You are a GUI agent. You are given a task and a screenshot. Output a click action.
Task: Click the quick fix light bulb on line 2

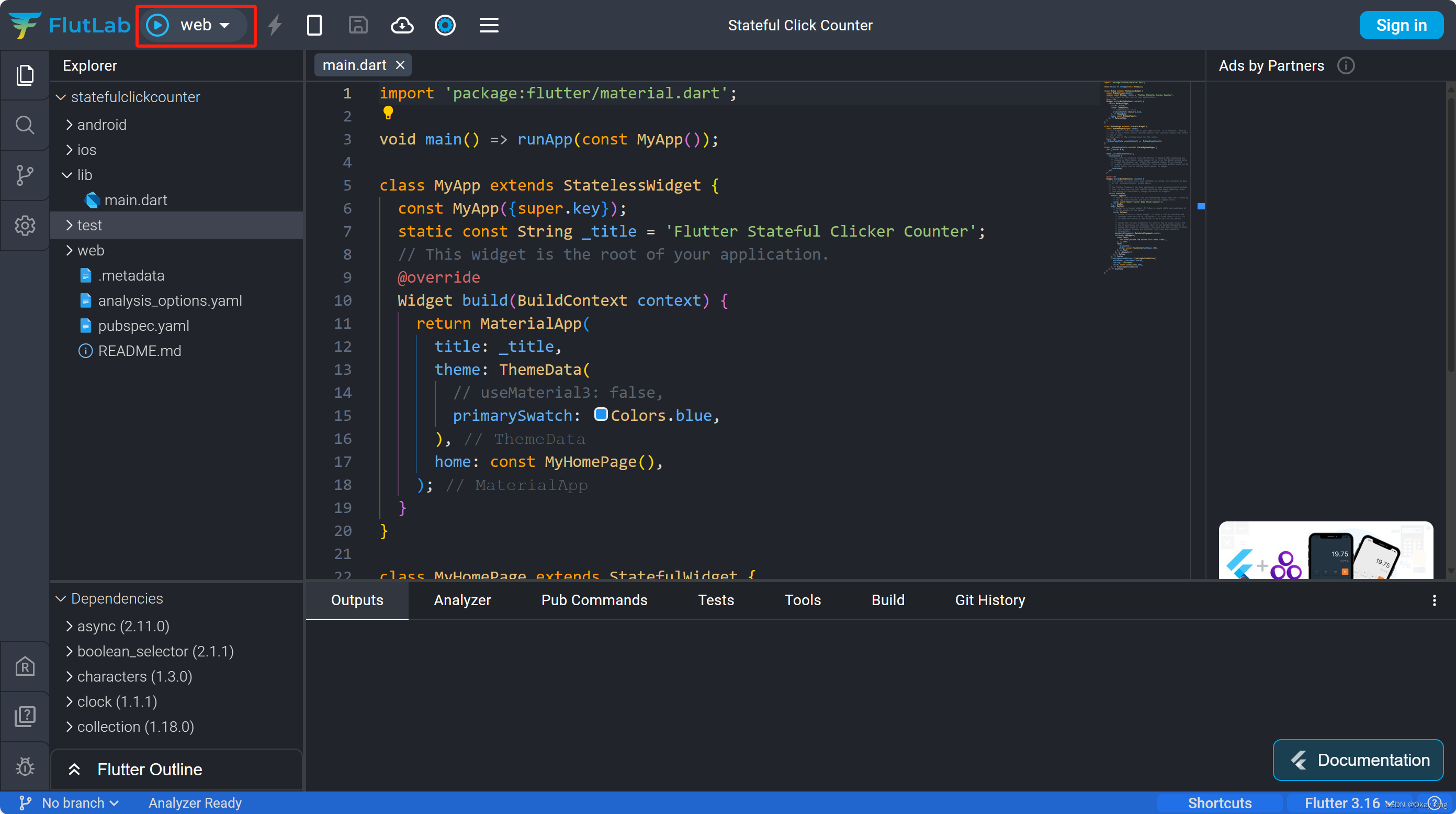point(388,113)
